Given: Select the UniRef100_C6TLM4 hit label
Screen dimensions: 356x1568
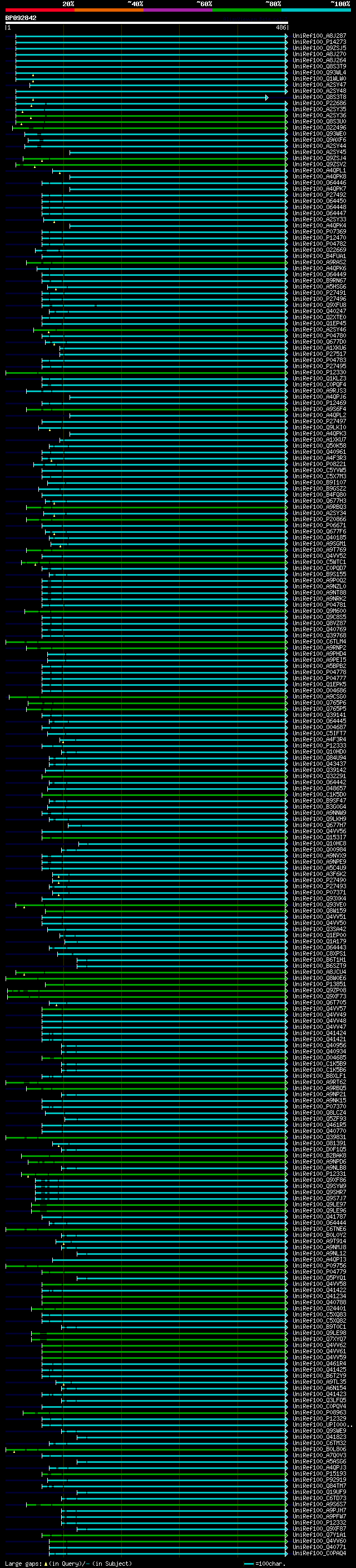Looking at the screenshot, I should click(x=319, y=641).
